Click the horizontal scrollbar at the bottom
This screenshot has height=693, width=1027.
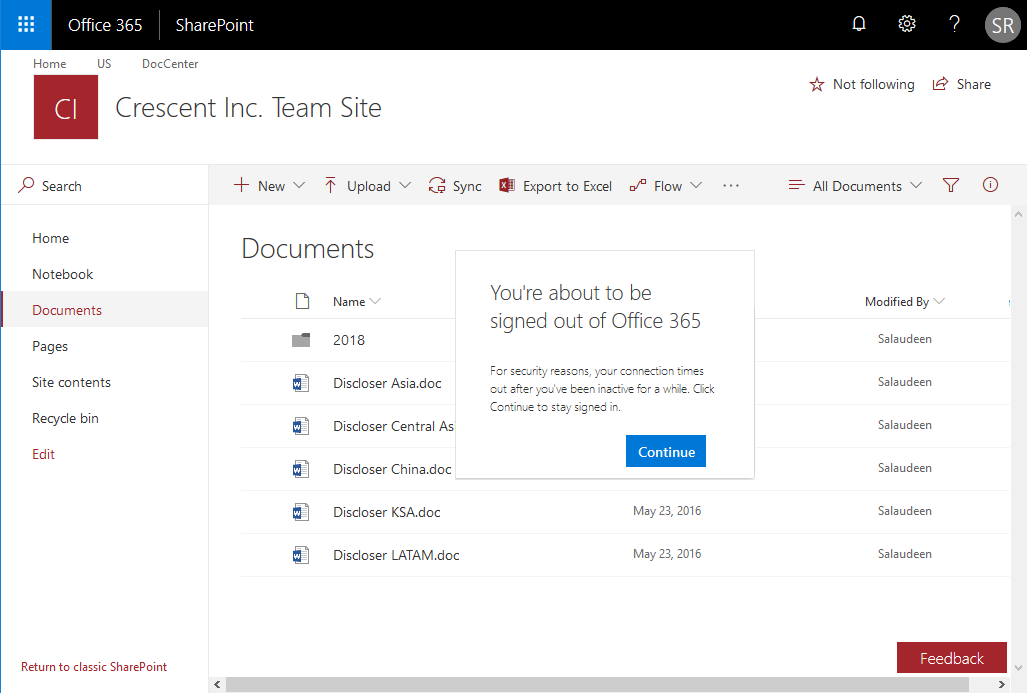tap(597, 685)
